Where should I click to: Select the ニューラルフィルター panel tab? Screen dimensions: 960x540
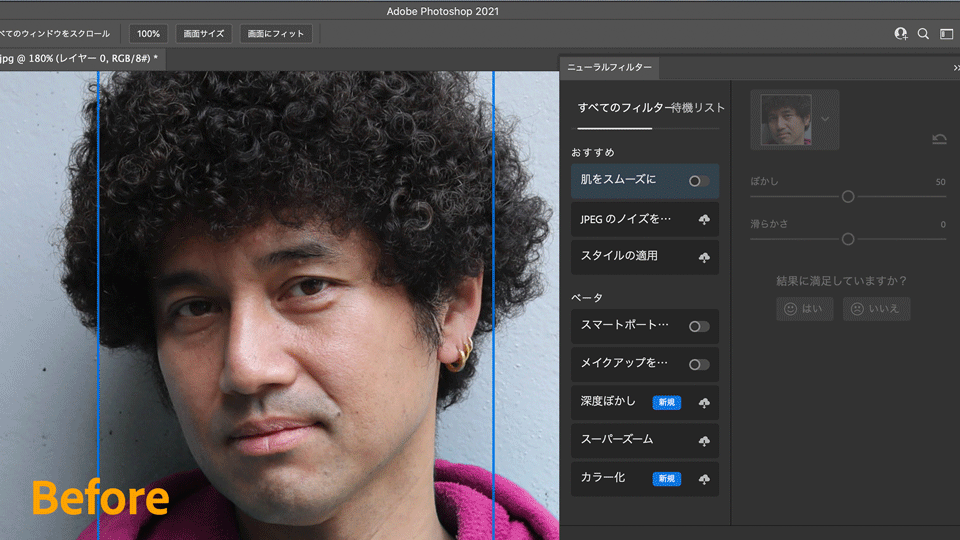click(x=609, y=67)
